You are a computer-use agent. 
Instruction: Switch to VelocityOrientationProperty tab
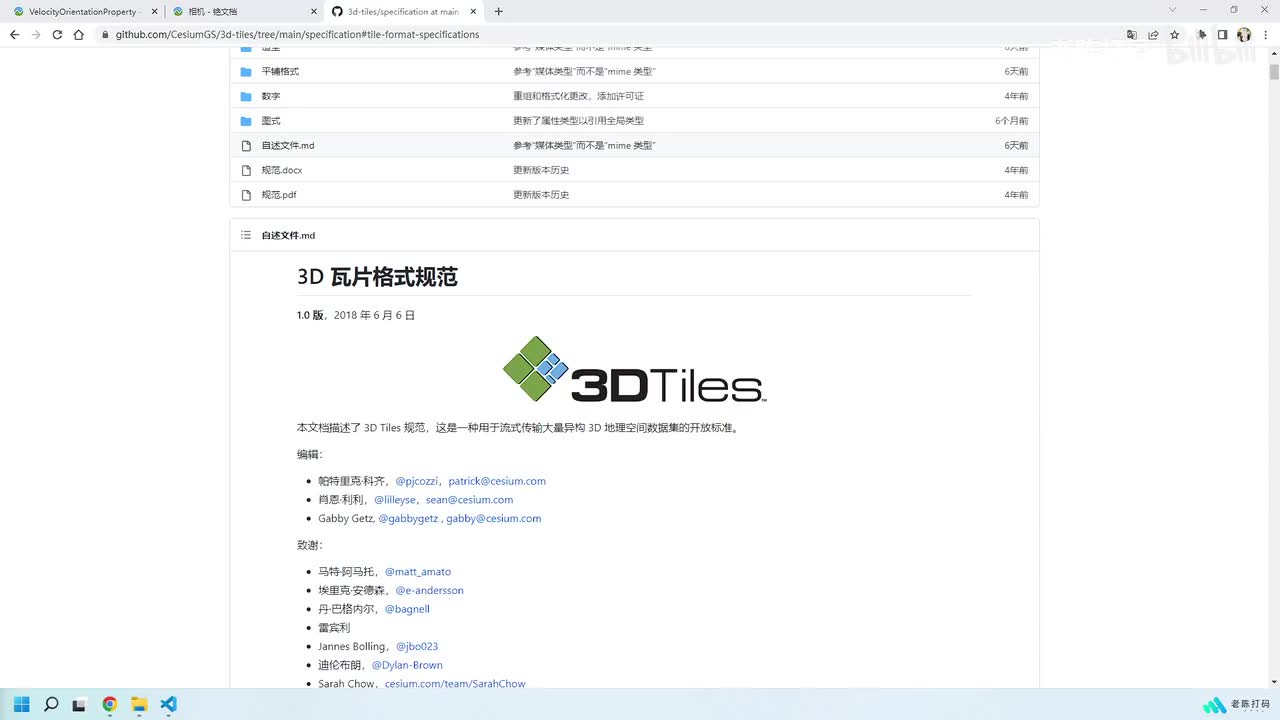82,11
